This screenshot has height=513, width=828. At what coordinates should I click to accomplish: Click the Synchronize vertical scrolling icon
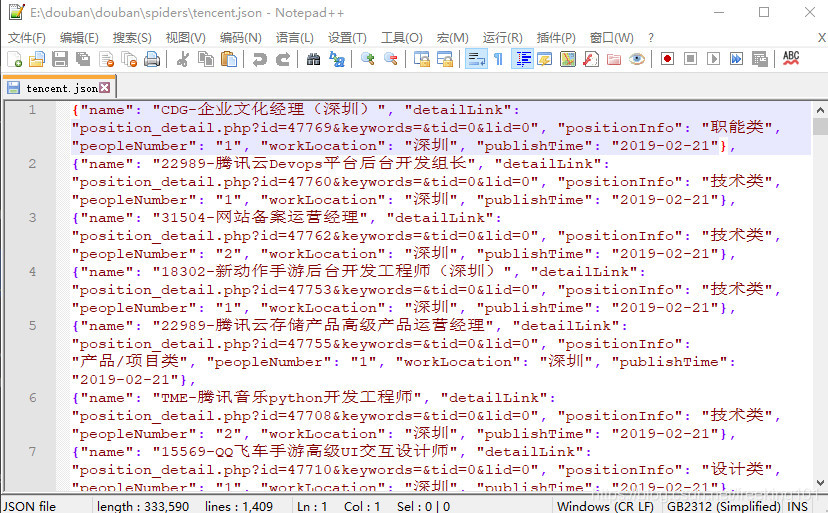421,59
